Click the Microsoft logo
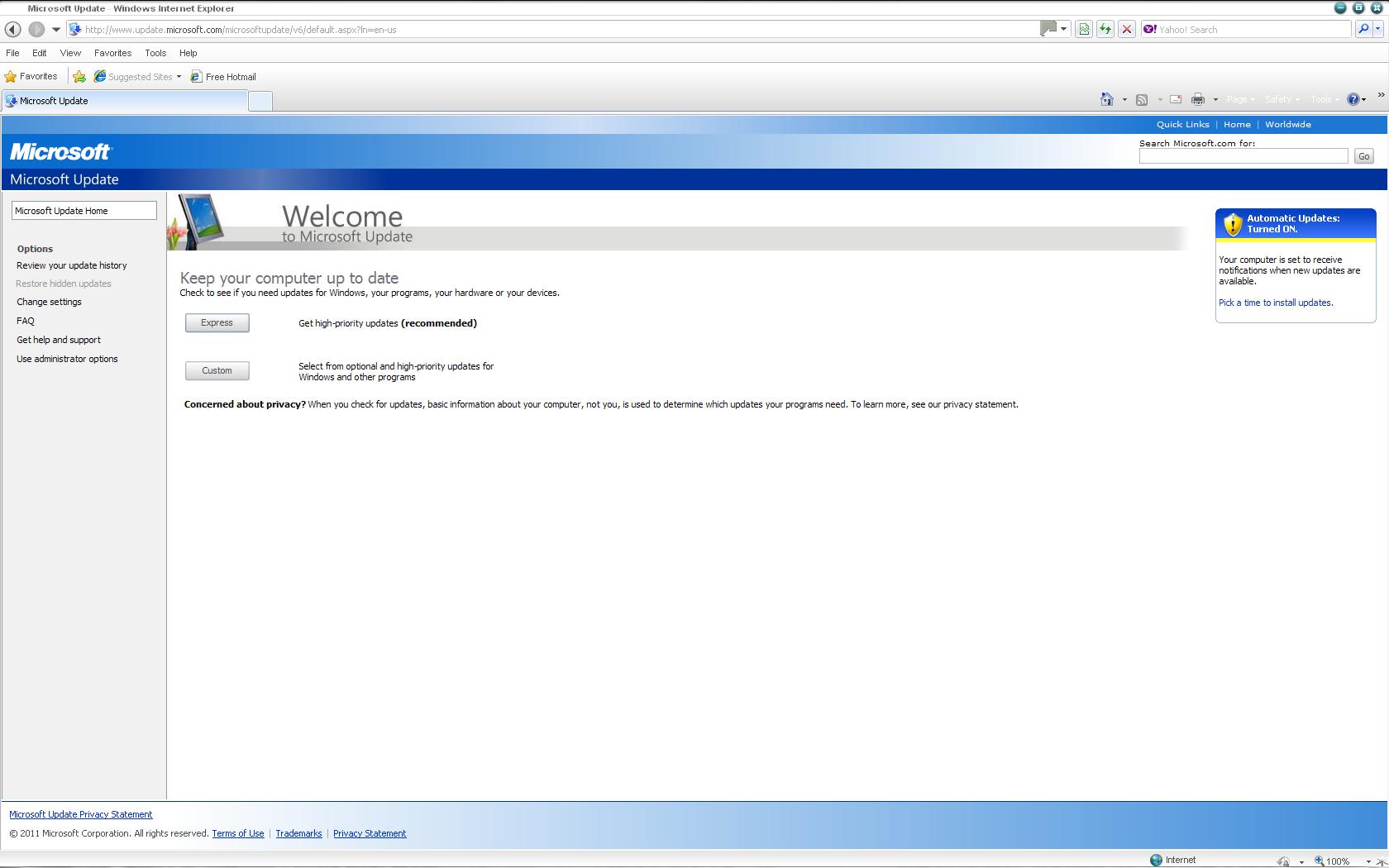The height and width of the screenshot is (868, 1389). [60, 152]
